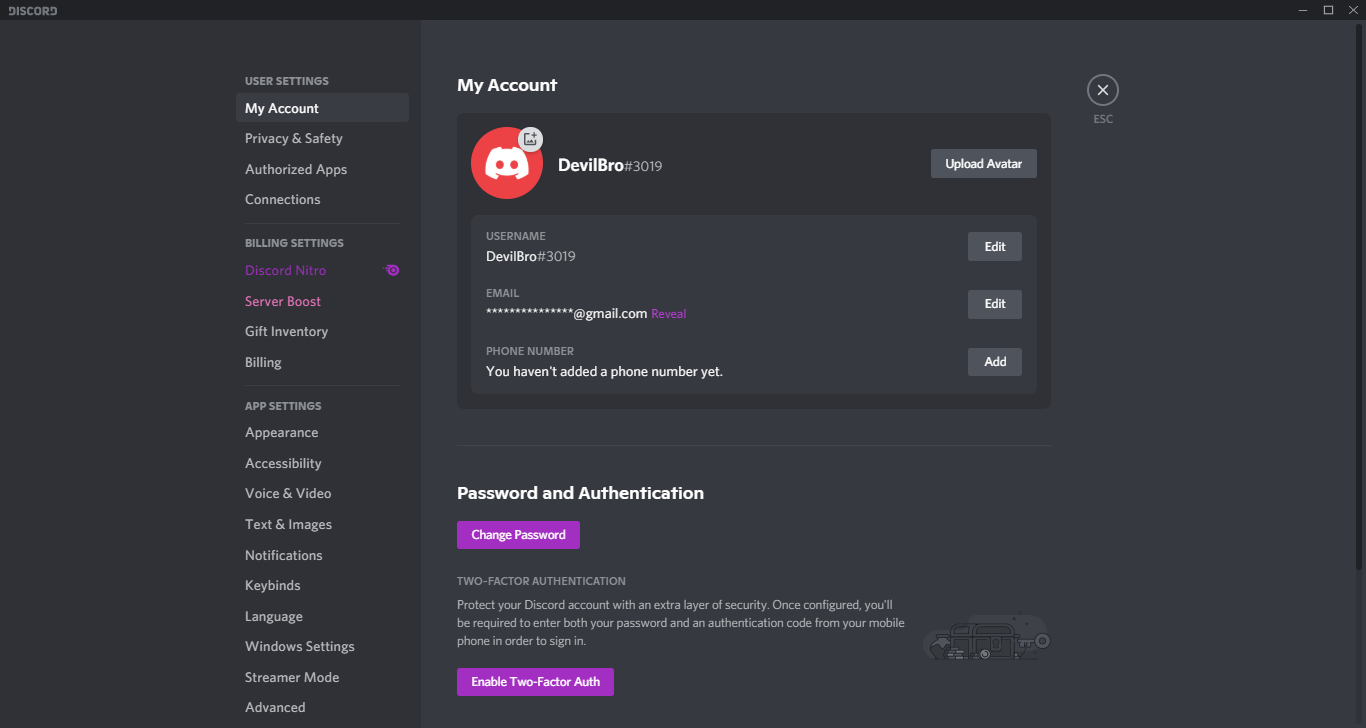Edit the email address
This screenshot has width=1366, height=728.
click(x=994, y=304)
